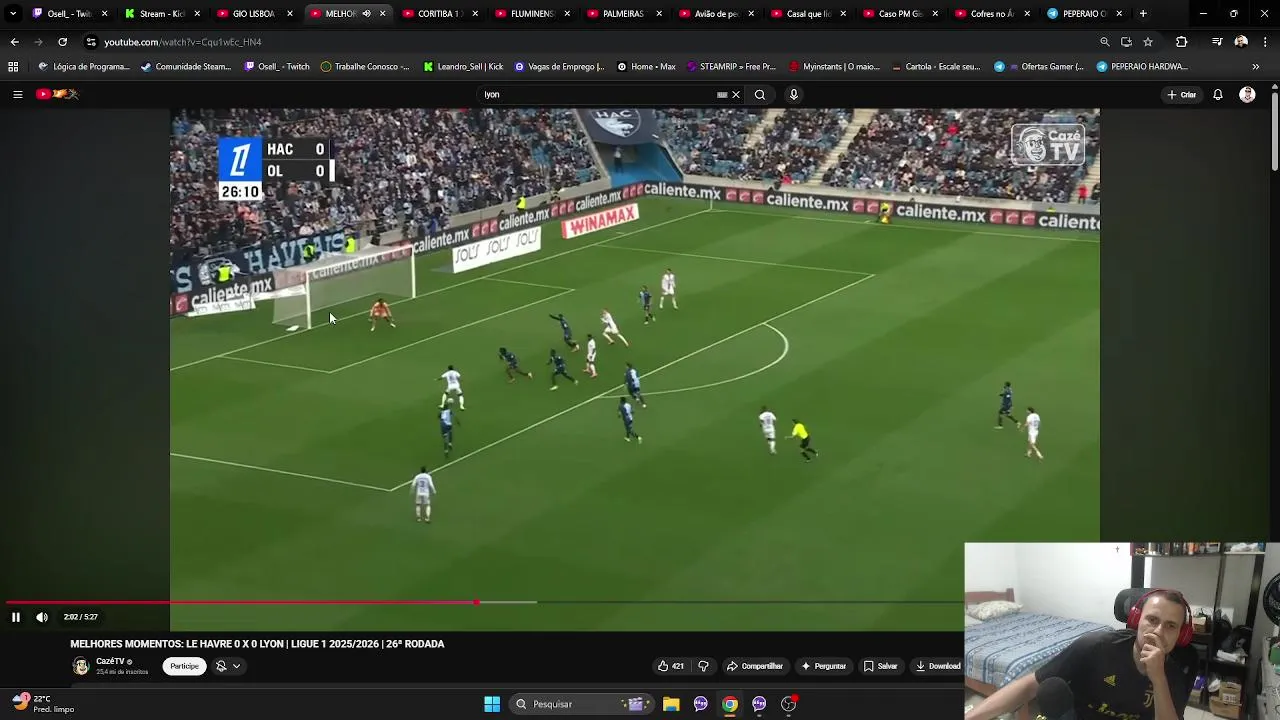This screenshot has height=720, width=1280.
Task: Open YouTube notifications bell
Action: point(1218,95)
